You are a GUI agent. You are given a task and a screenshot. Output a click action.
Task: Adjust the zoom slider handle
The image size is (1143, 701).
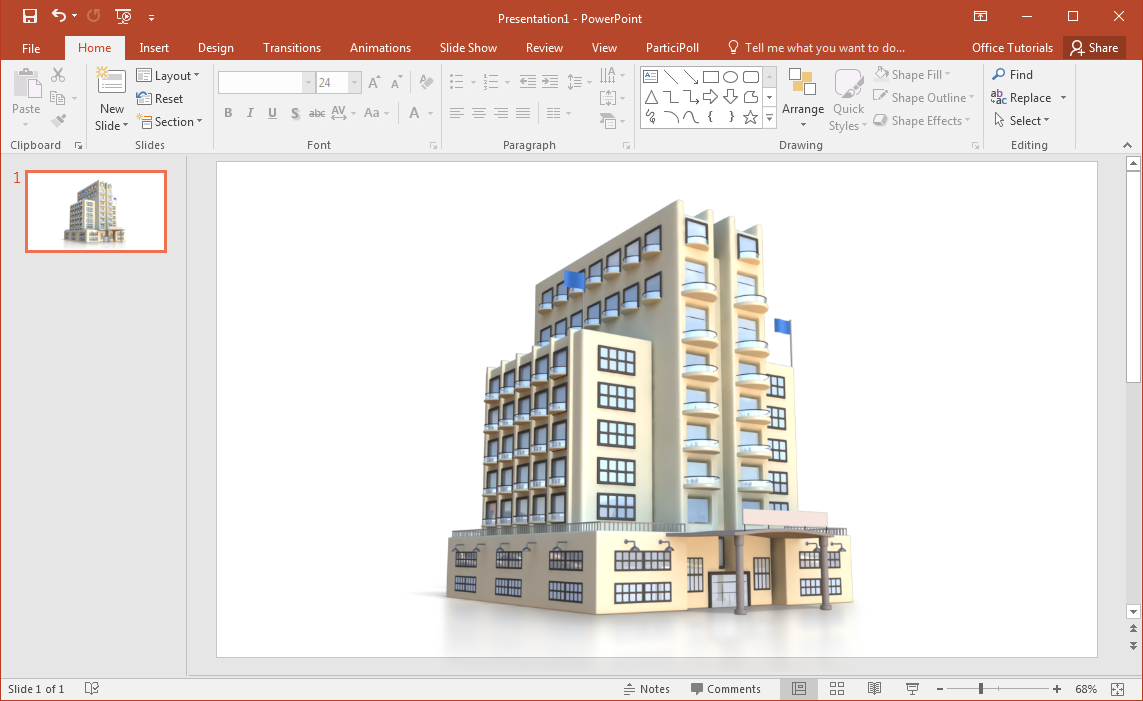tap(981, 689)
